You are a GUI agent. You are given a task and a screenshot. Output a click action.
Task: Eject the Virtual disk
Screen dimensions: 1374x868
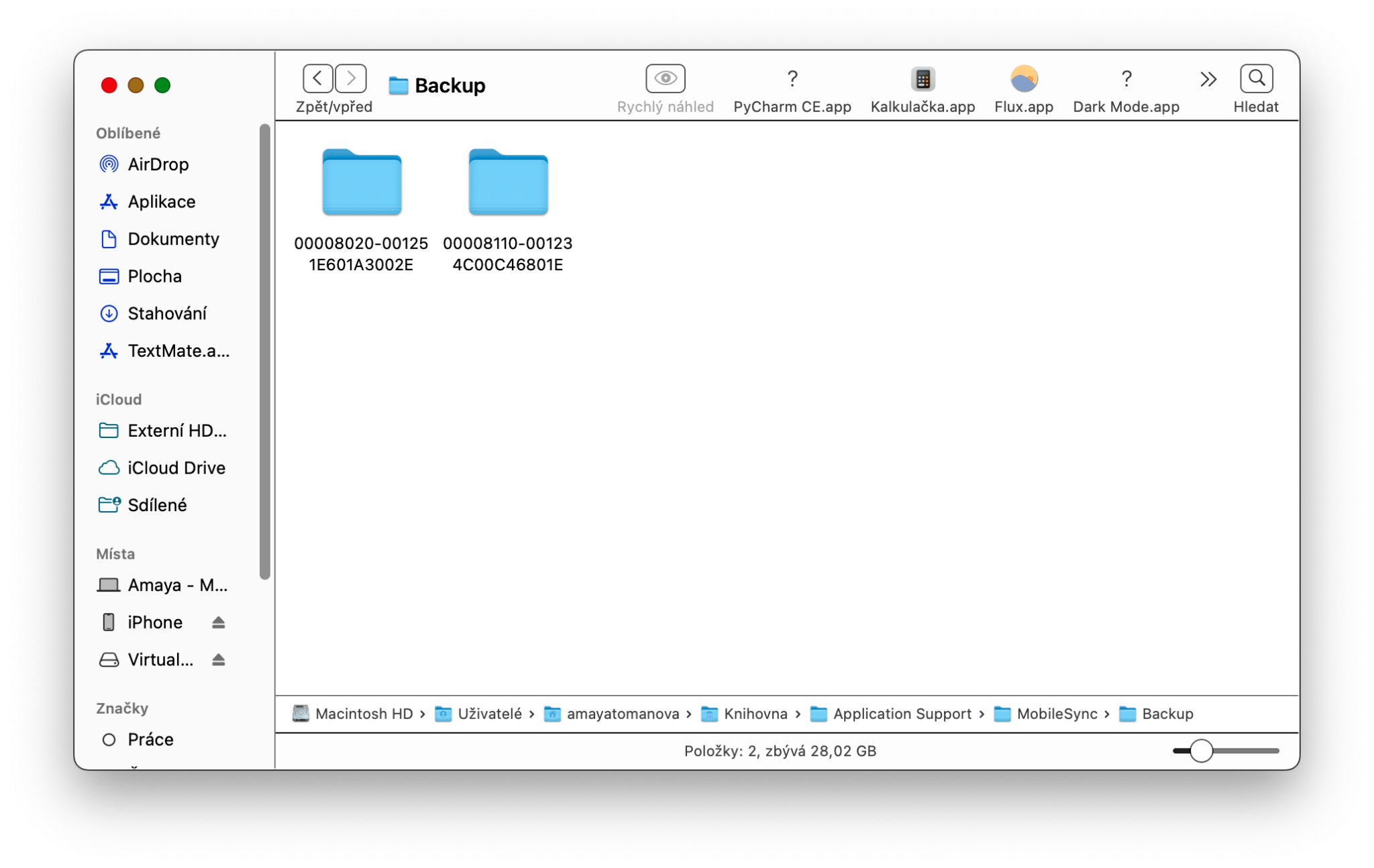[219, 659]
